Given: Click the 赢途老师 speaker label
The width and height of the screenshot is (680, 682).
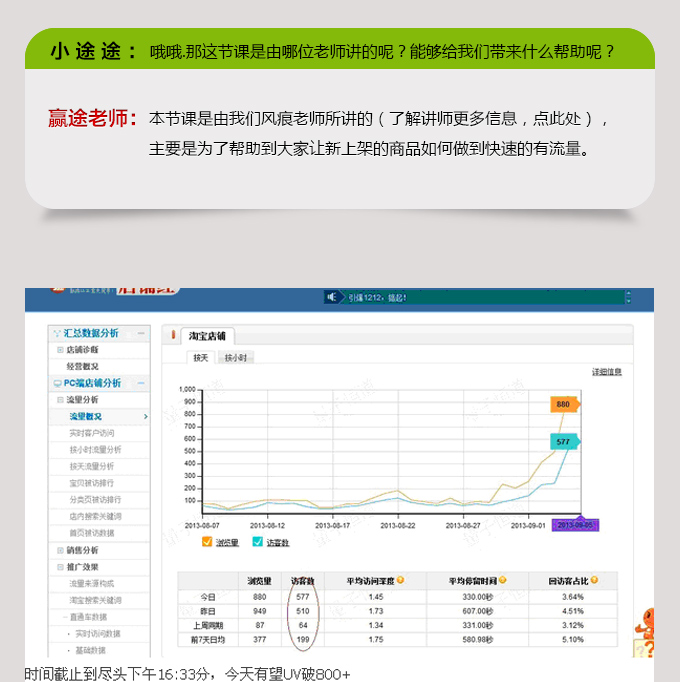Looking at the screenshot, I should pos(93,118).
